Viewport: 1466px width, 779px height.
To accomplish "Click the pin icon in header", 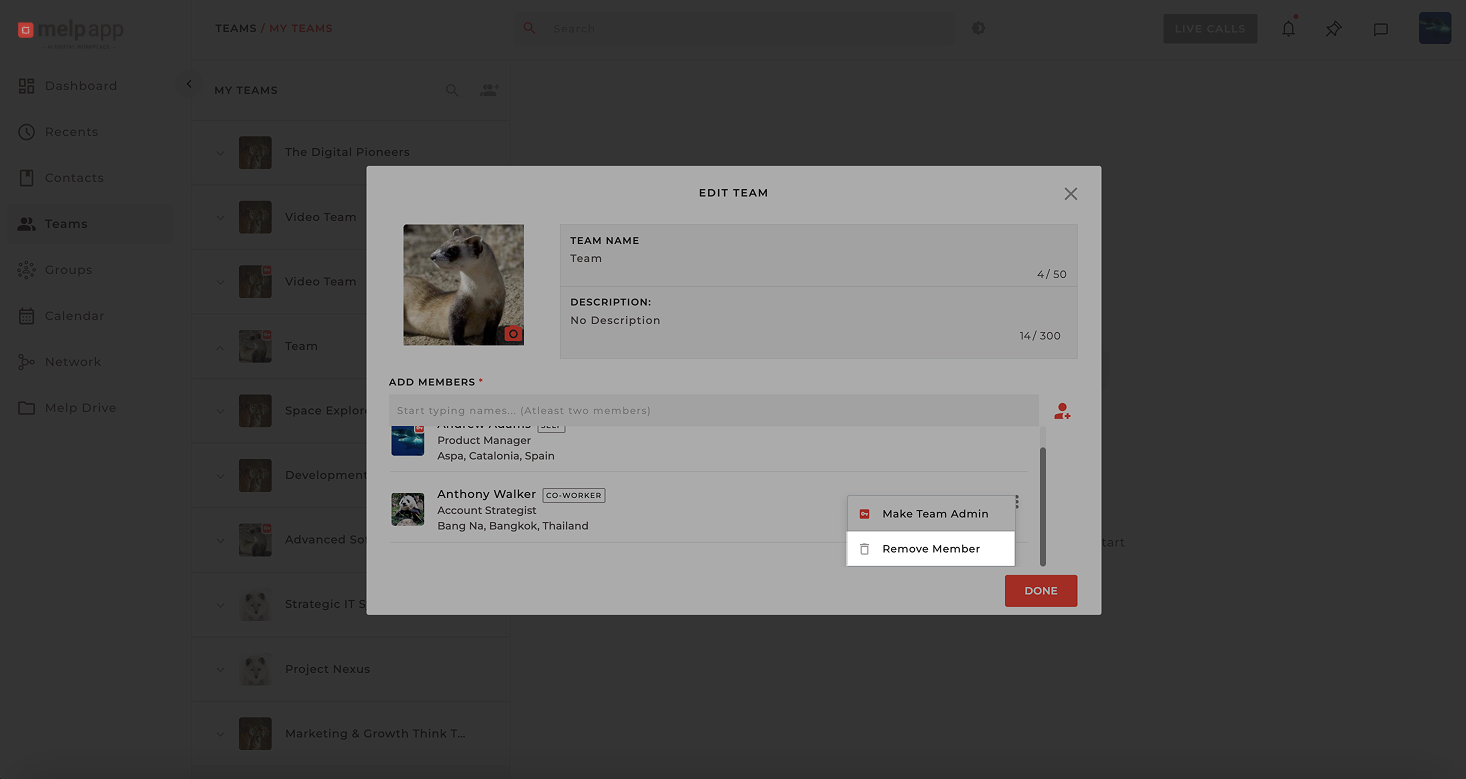I will pyautogui.click(x=1334, y=29).
